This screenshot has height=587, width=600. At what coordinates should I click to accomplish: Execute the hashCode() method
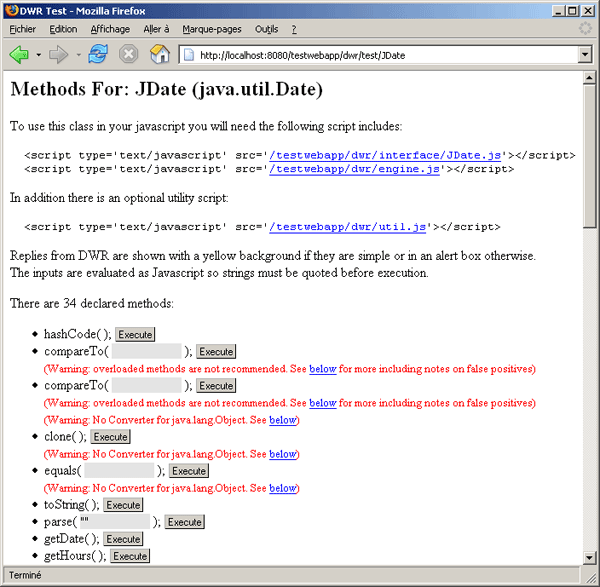(x=135, y=334)
